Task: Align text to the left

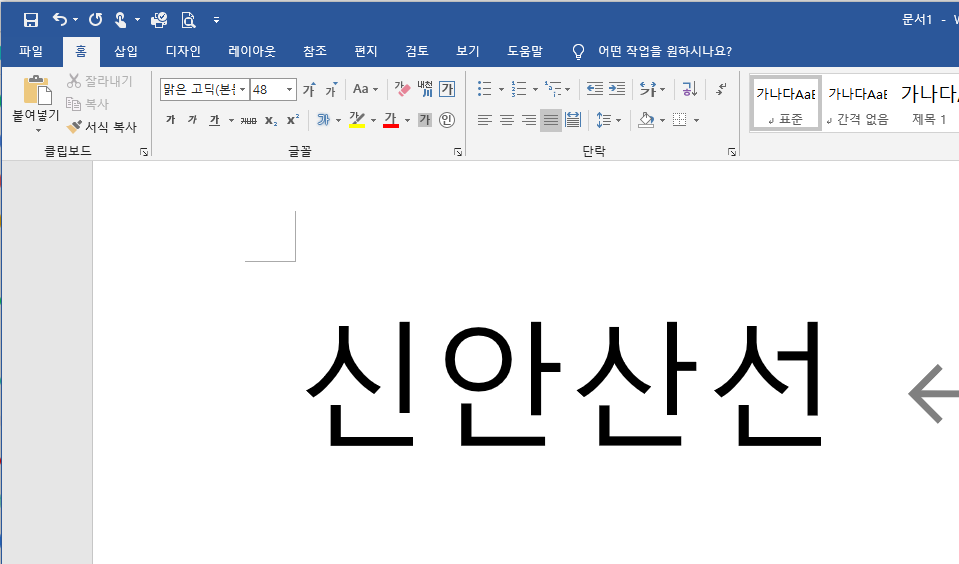Action: tap(484, 120)
